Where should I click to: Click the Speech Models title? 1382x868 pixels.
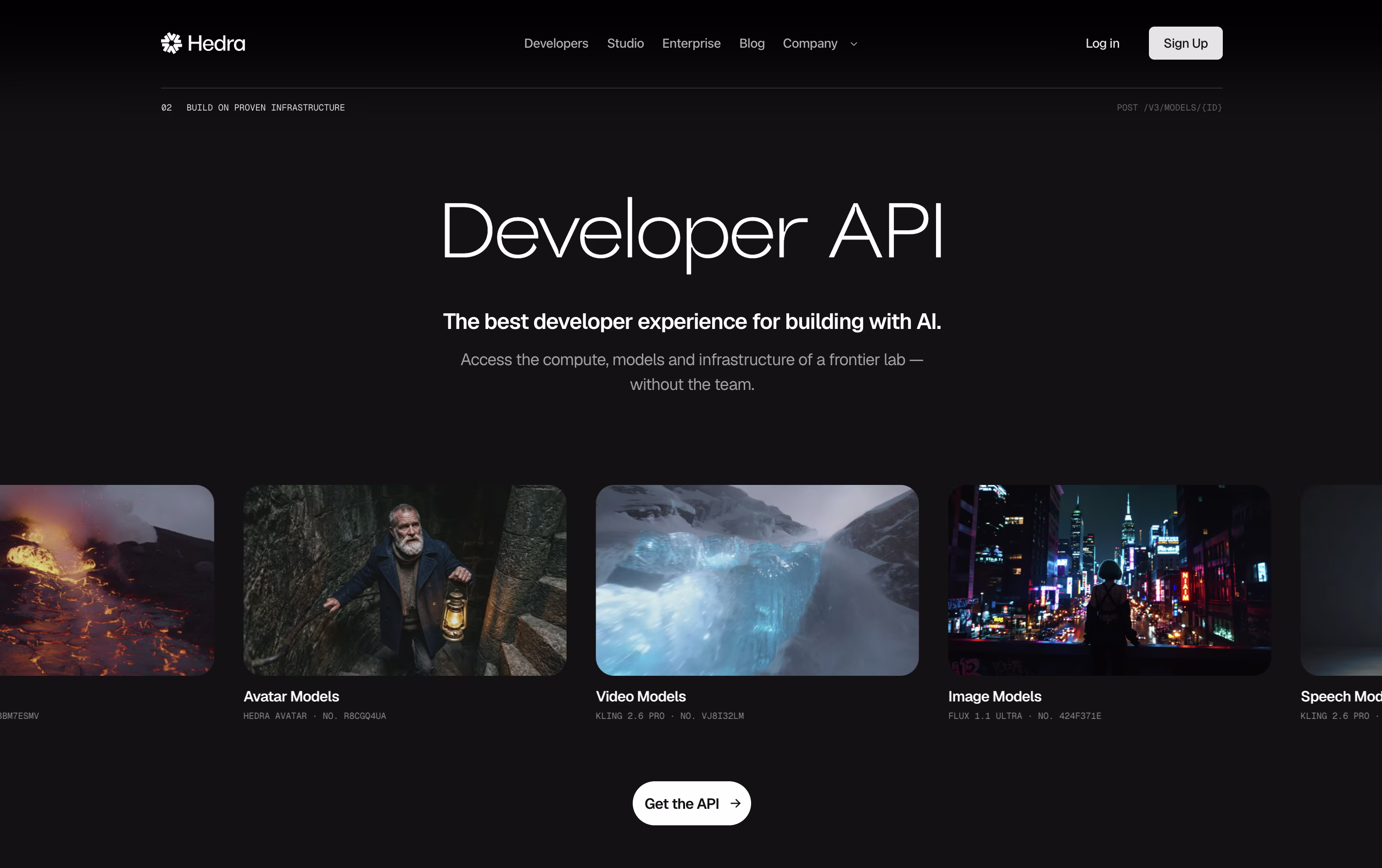(1341, 696)
